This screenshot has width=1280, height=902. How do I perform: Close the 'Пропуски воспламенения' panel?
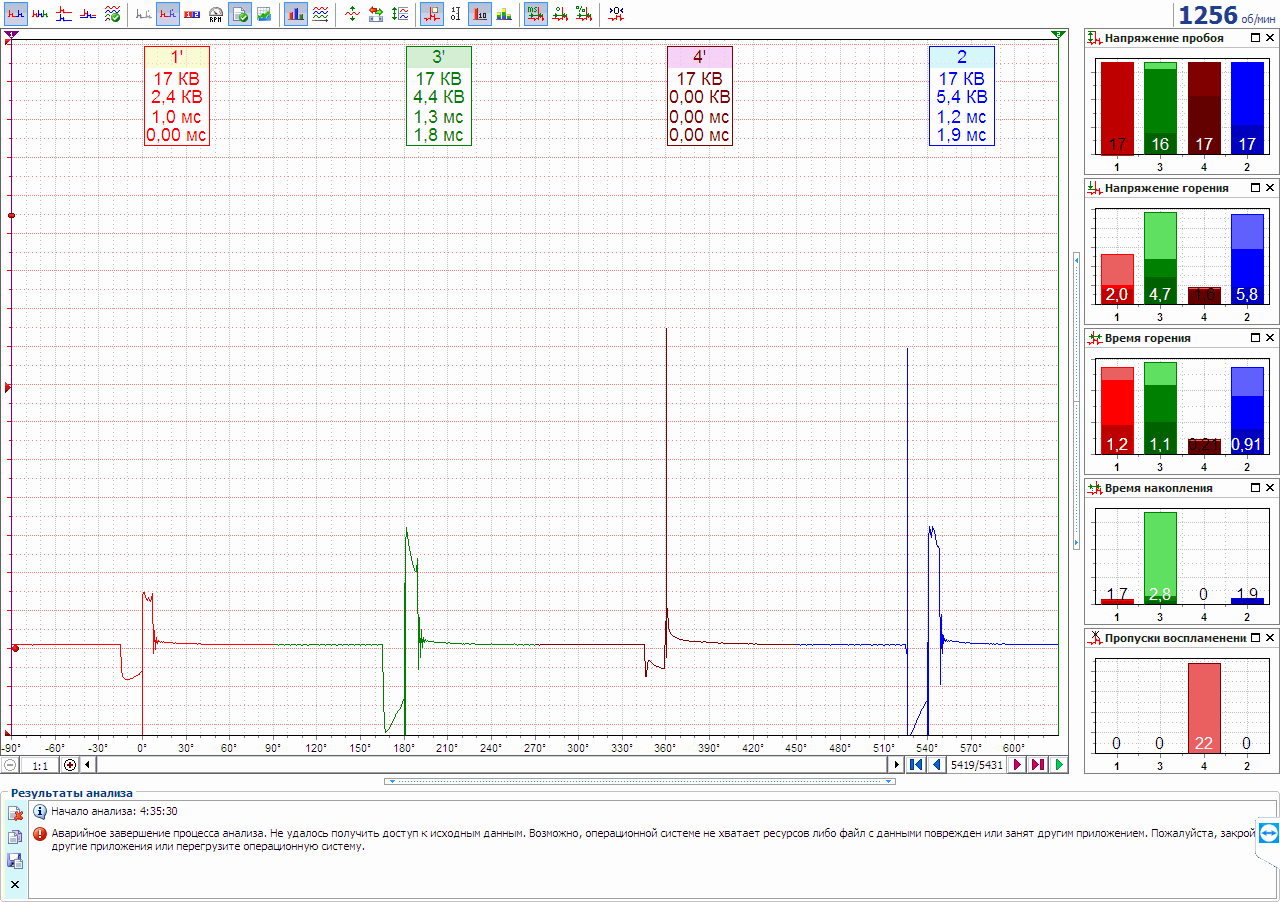pyautogui.click(x=1270, y=637)
